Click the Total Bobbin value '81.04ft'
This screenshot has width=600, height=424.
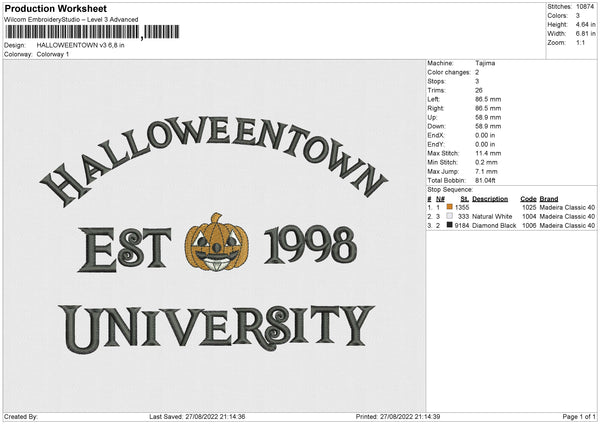[485, 180]
